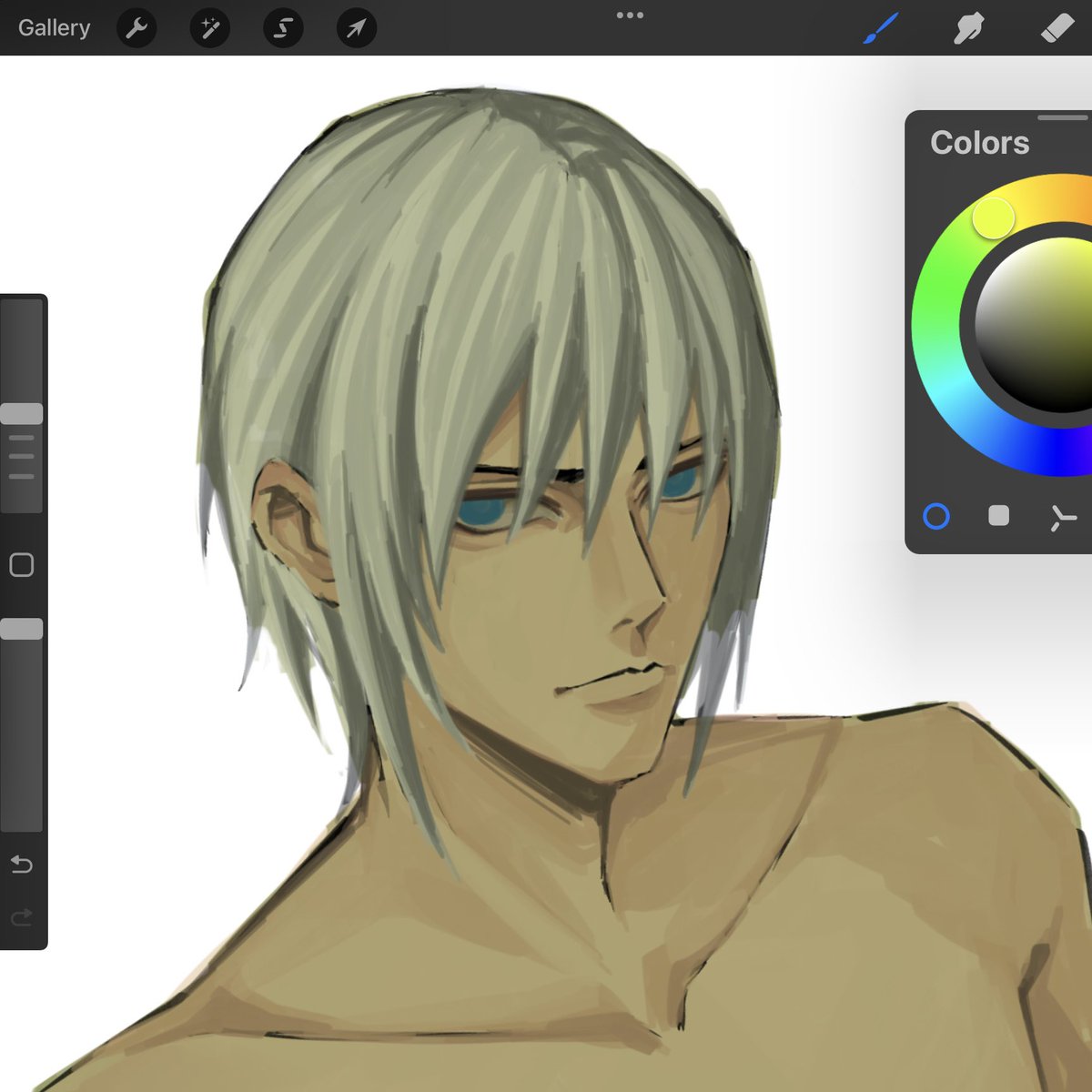The height and width of the screenshot is (1092, 1092).
Task: Pick a yellow-green hue on the color wheel
Action: tap(992, 218)
